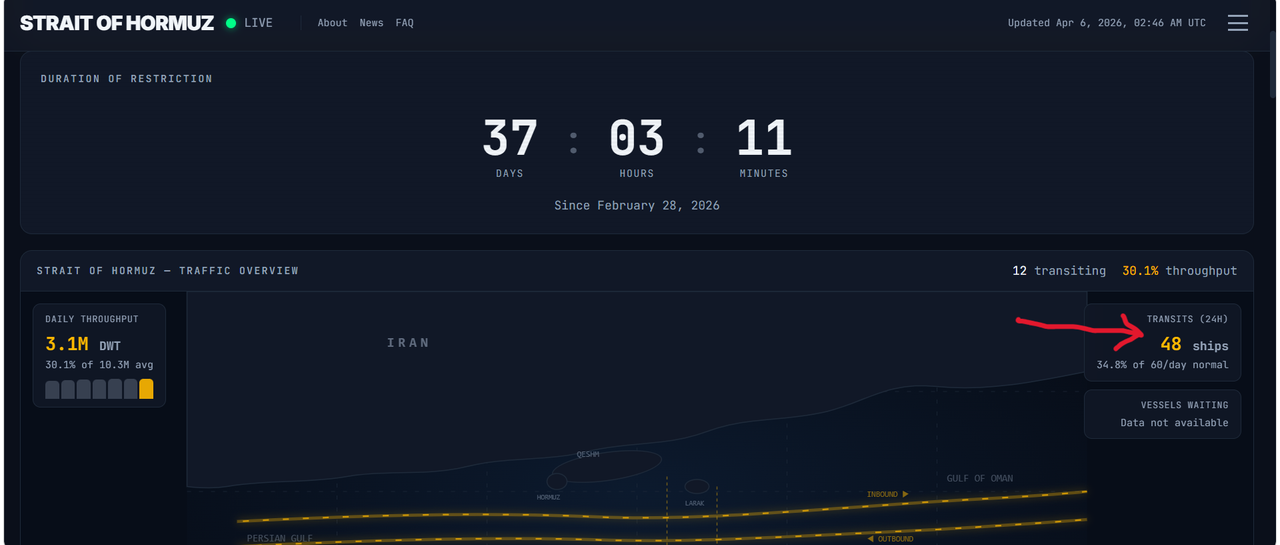
Task: Open the FAQ link
Action: [x=404, y=23]
